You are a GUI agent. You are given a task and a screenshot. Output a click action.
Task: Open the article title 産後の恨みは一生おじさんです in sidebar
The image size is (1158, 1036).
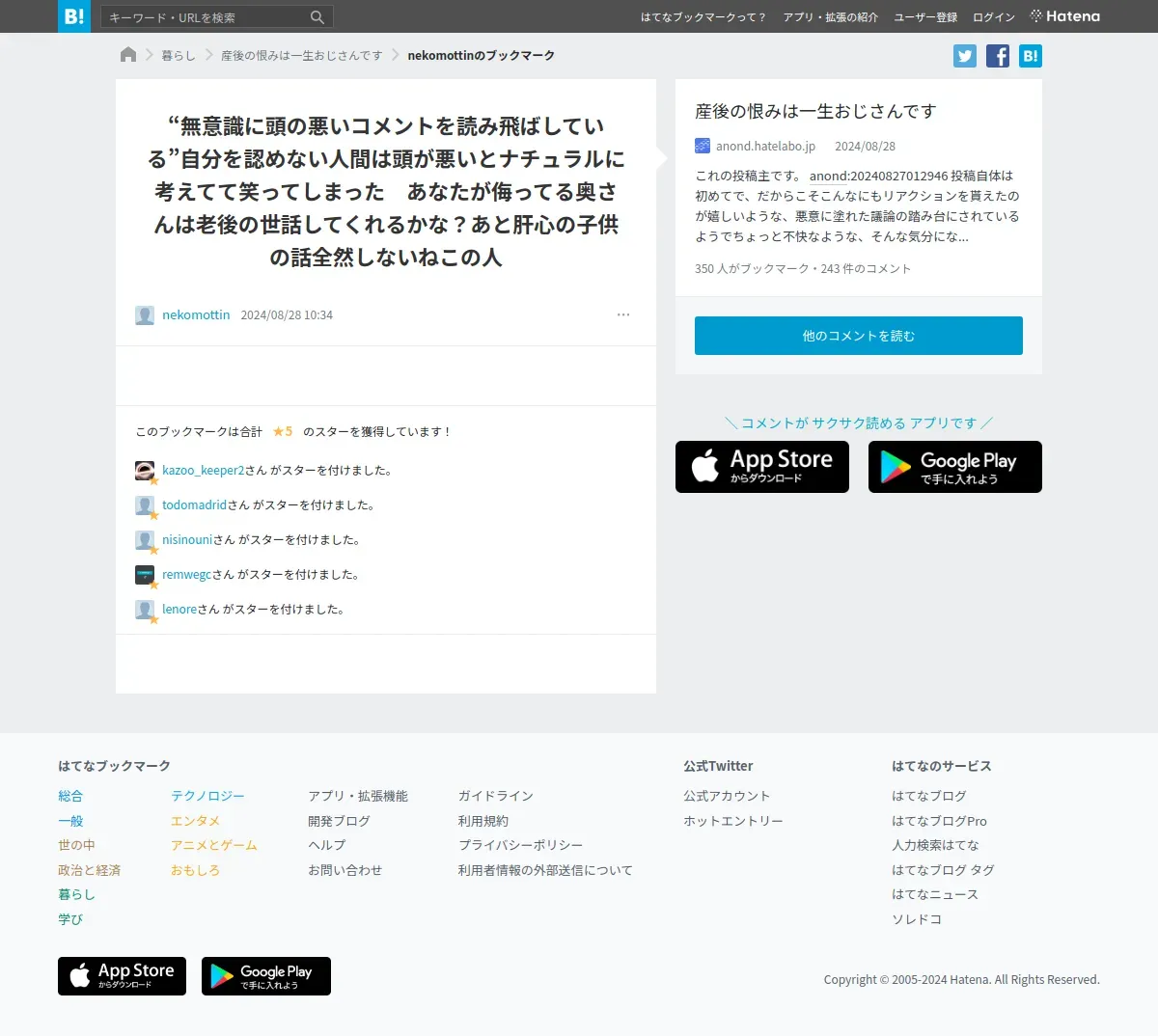click(815, 112)
